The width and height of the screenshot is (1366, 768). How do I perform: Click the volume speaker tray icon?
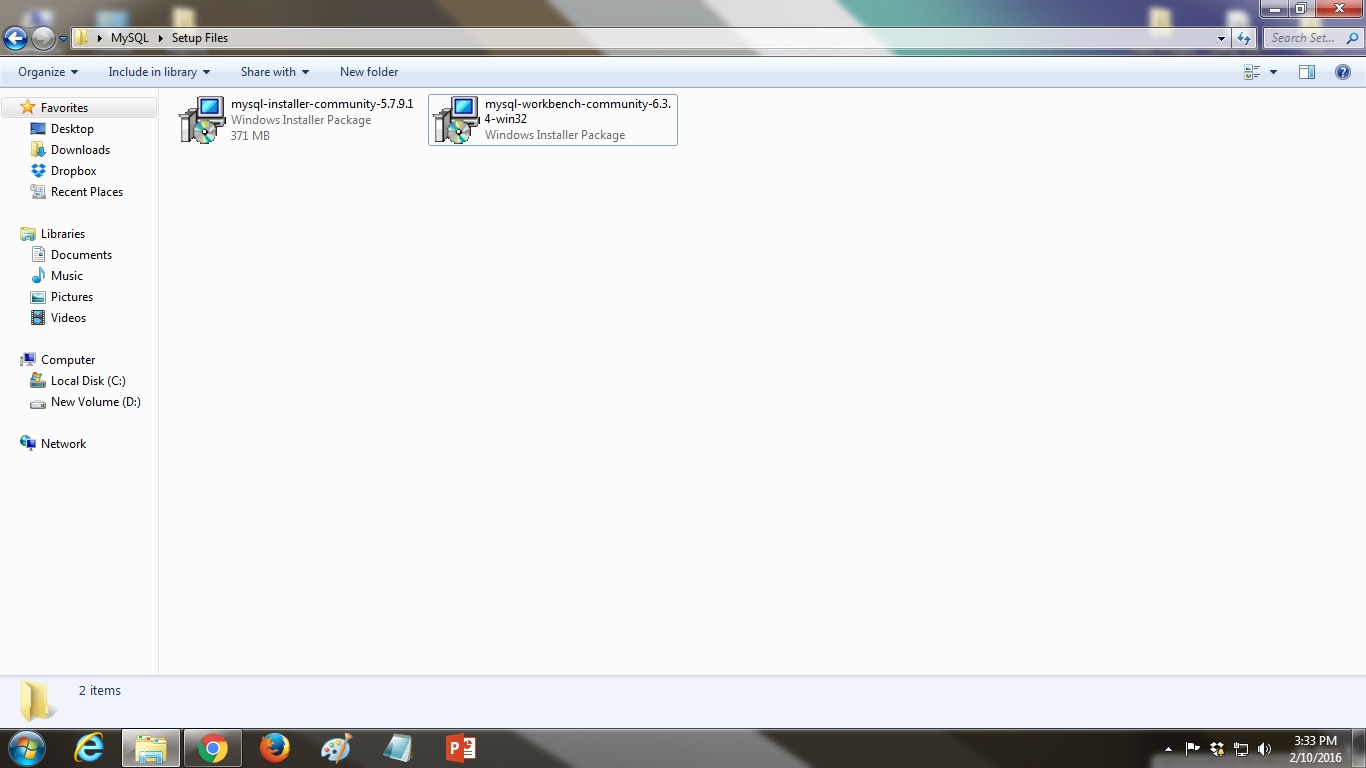1265,748
